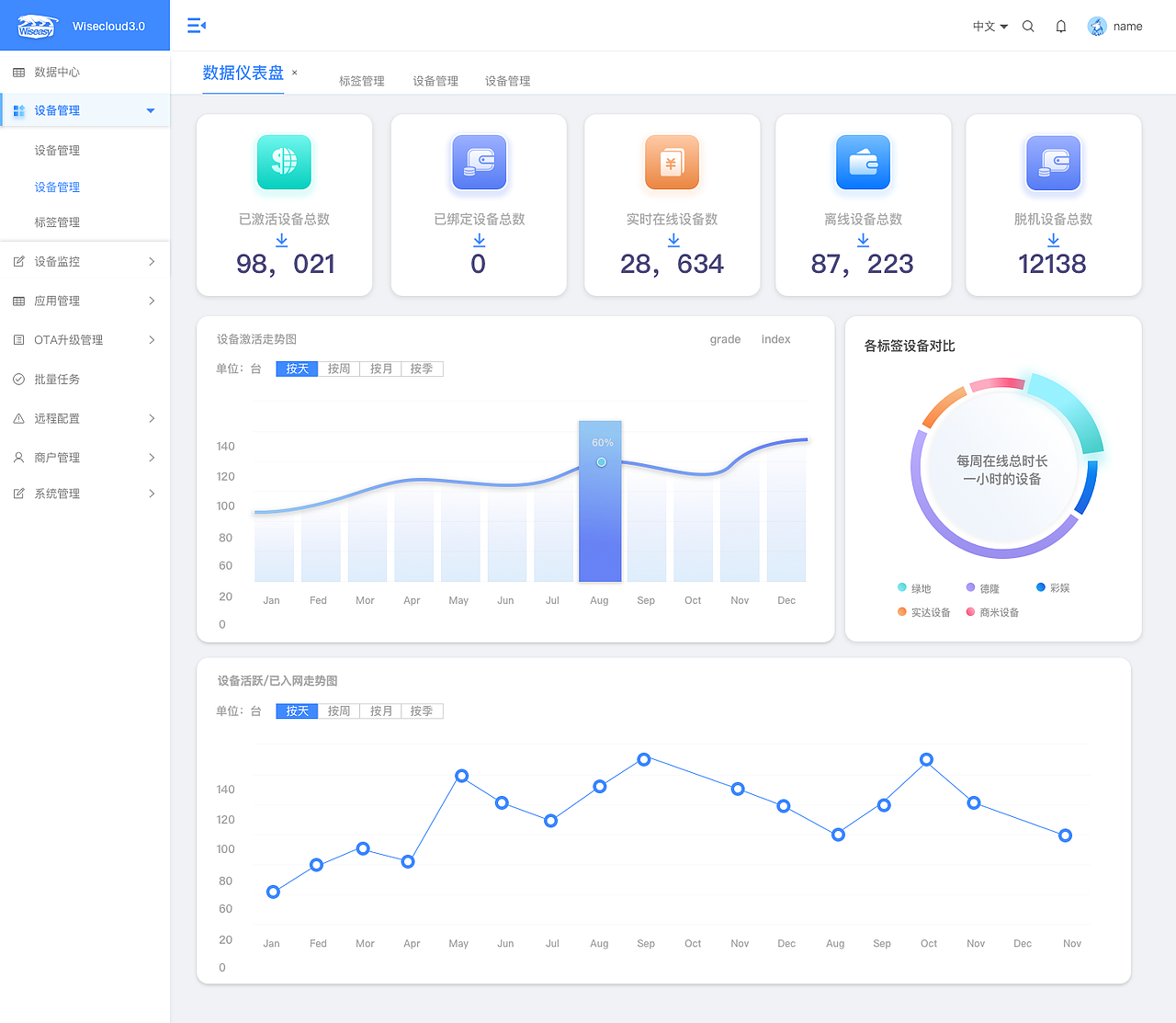Click the 应用管理 table icon
This screenshot has height=1023, width=1176.
pos(18,301)
